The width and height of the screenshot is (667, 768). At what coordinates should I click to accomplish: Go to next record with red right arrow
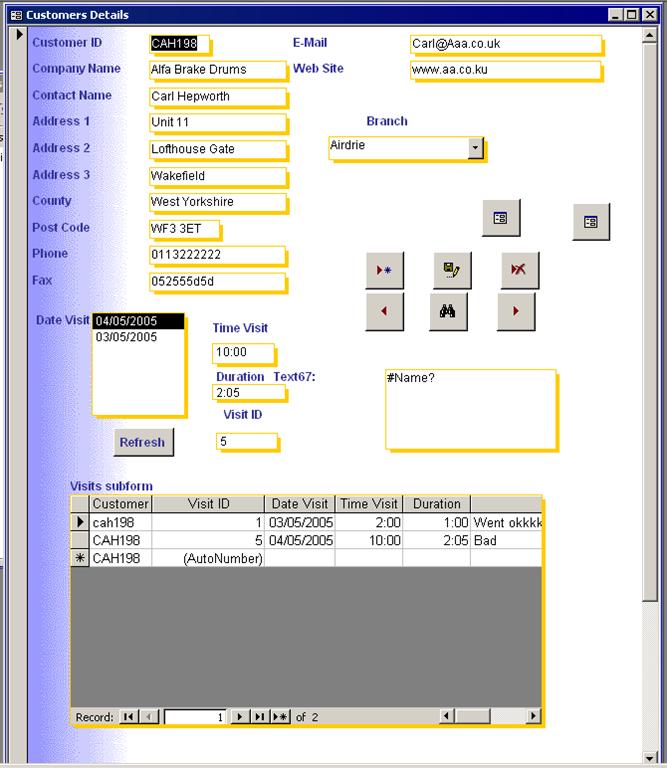point(516,312)
